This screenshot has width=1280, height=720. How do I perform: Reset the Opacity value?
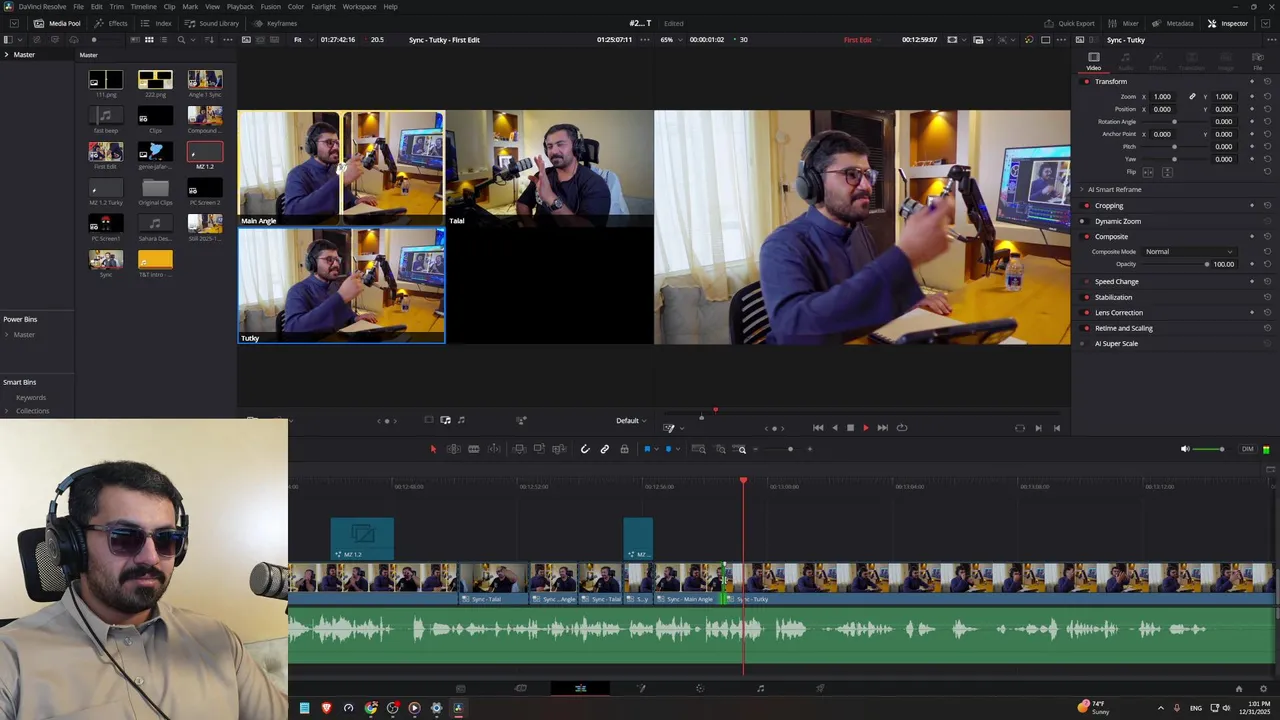click(1267, 264)
